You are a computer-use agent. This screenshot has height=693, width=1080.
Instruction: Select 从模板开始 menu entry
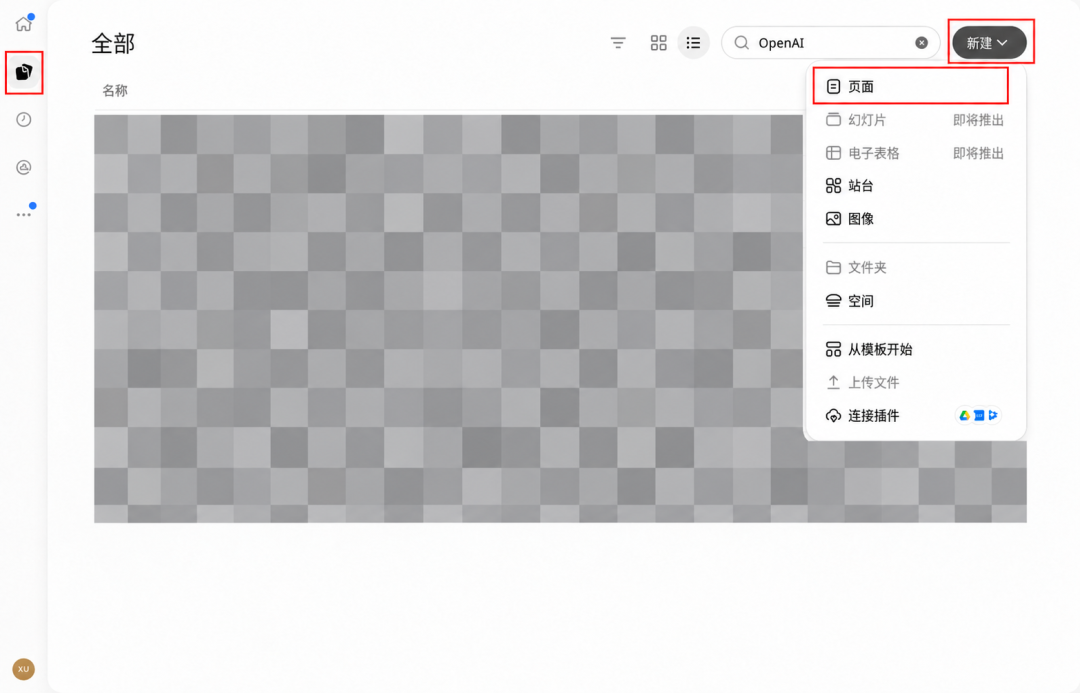click(915, 349)
